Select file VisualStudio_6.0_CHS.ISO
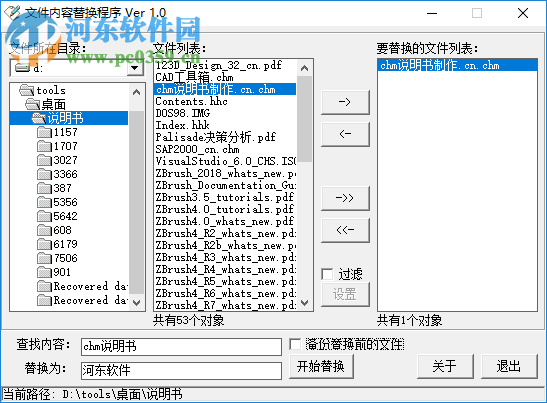 tap(225, 161)
